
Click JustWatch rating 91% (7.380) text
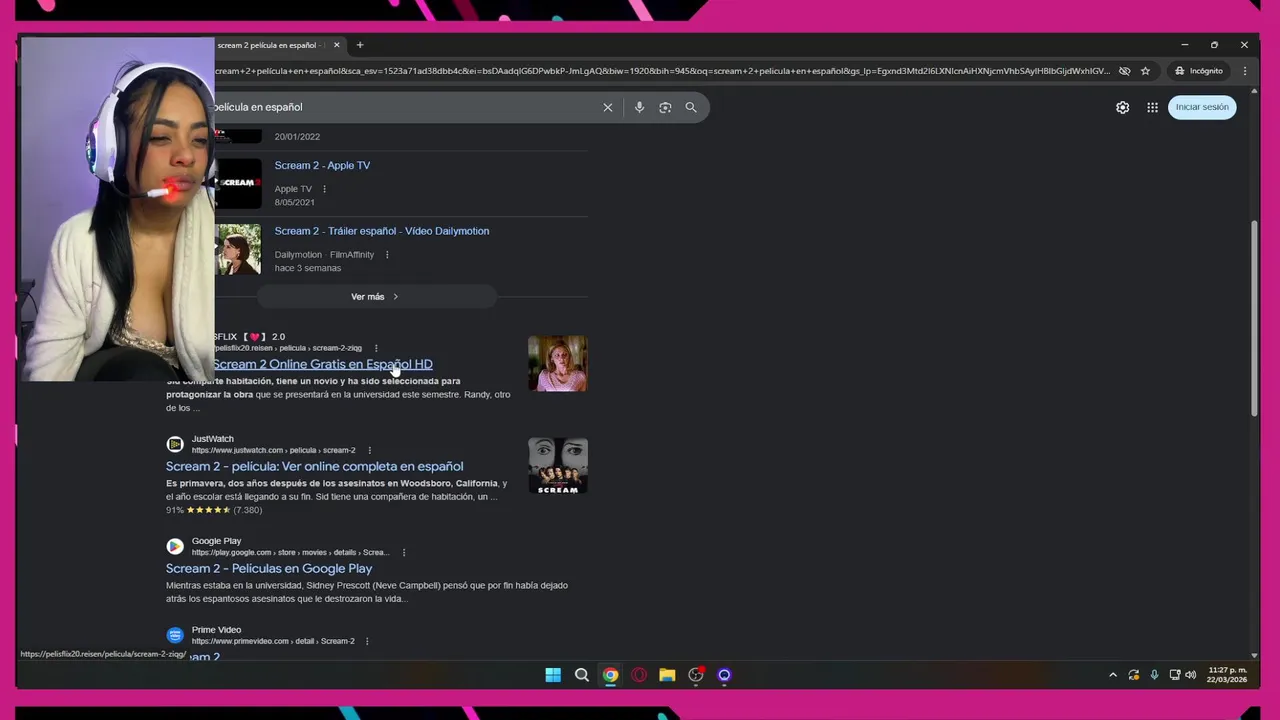coord(214,510)
